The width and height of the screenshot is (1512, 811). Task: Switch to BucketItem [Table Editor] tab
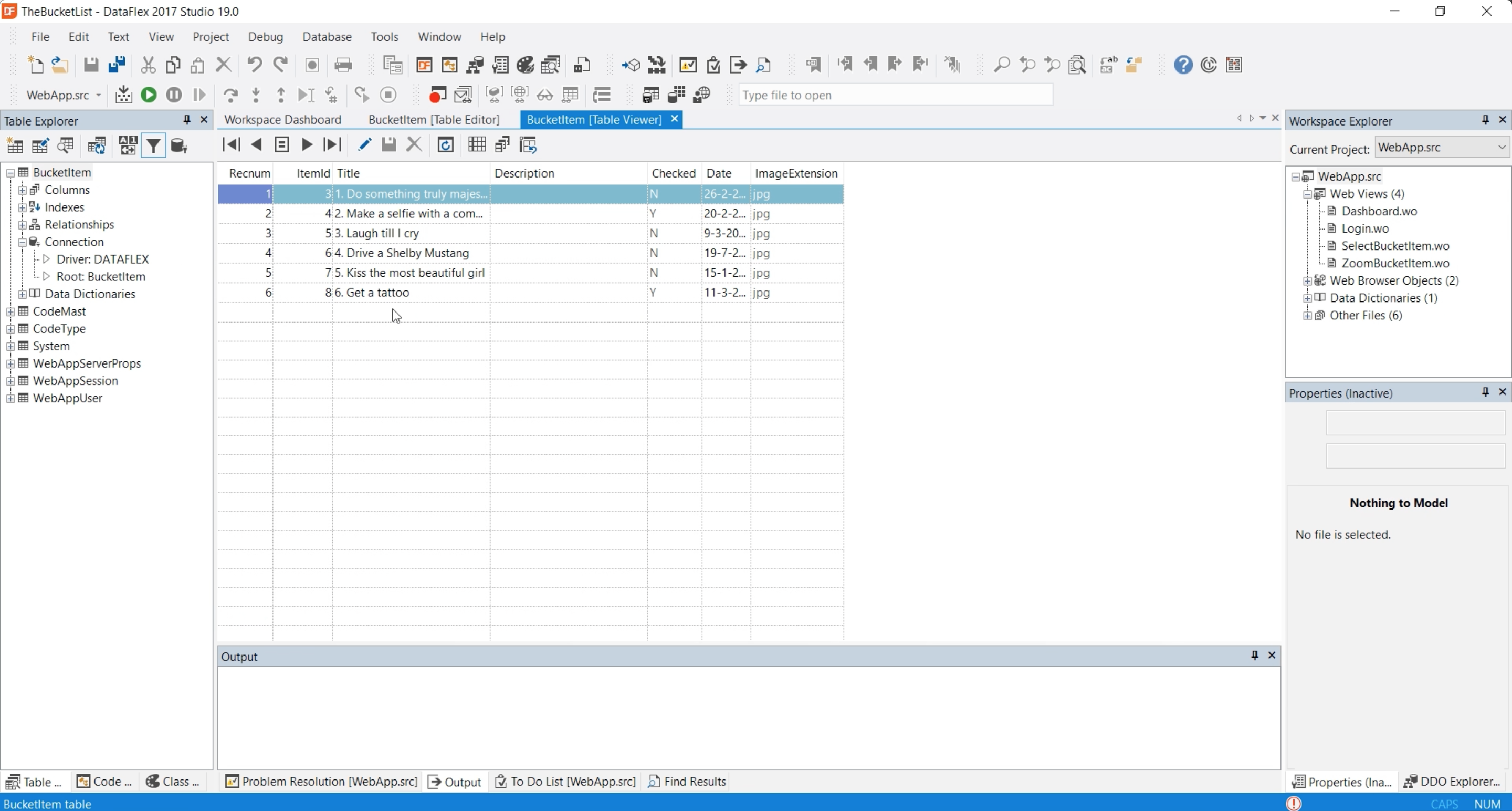pos(433,120)
